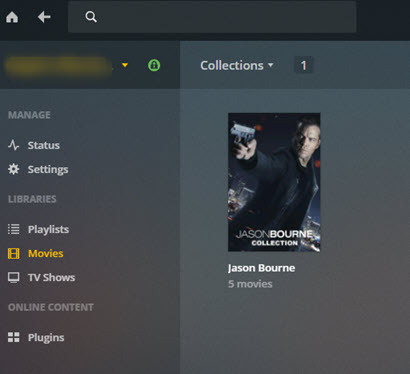Open the Playlists library
Viewport: 410px width, 374px height.
[48, 229]
